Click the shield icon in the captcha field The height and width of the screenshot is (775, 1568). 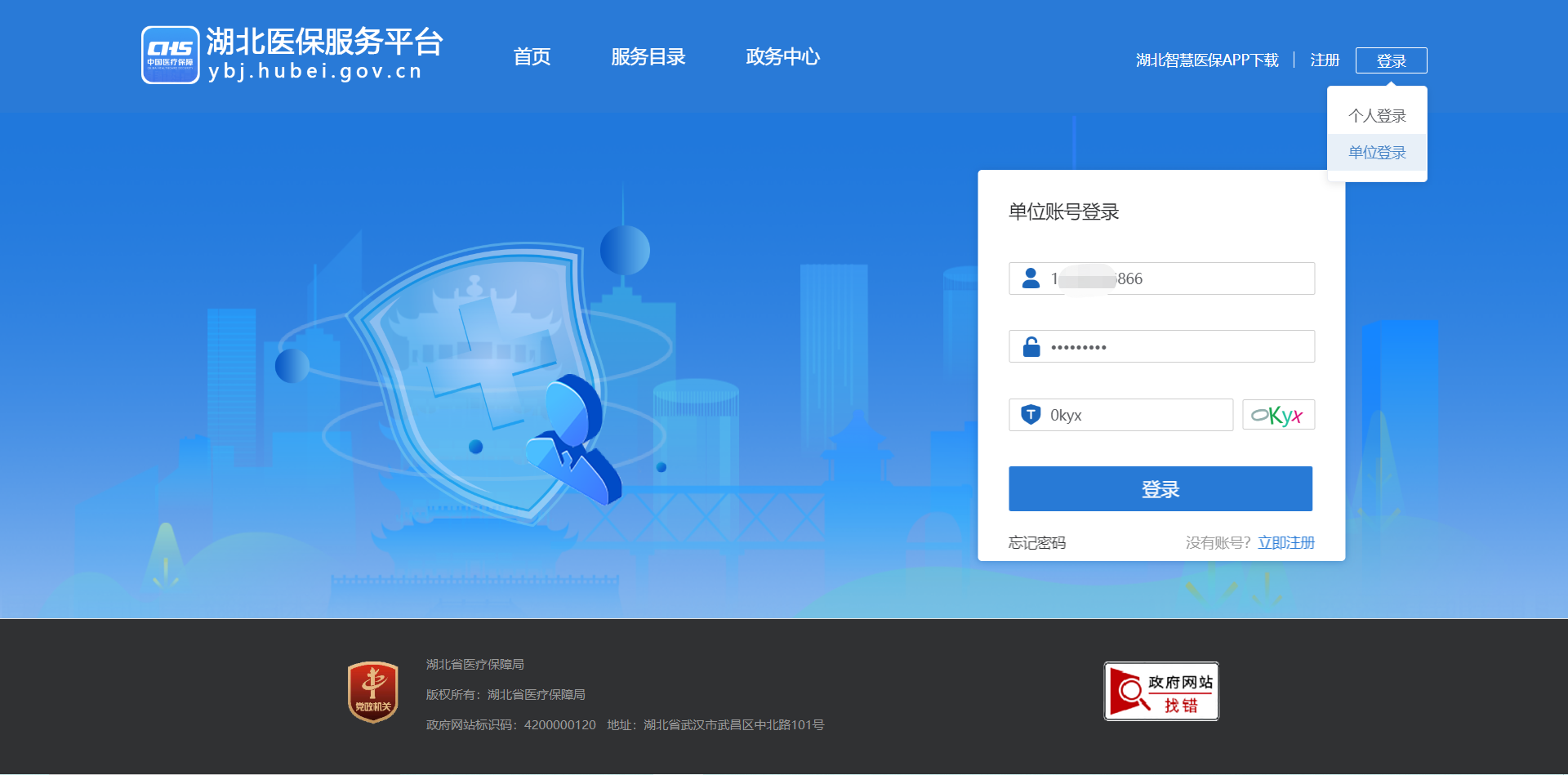1031,415
